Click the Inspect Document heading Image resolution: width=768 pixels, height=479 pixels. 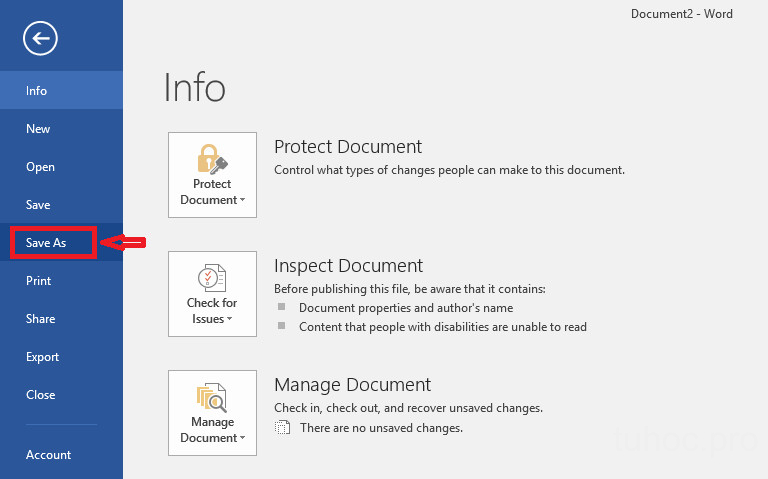pyautogui.click(x=348, y=266)
